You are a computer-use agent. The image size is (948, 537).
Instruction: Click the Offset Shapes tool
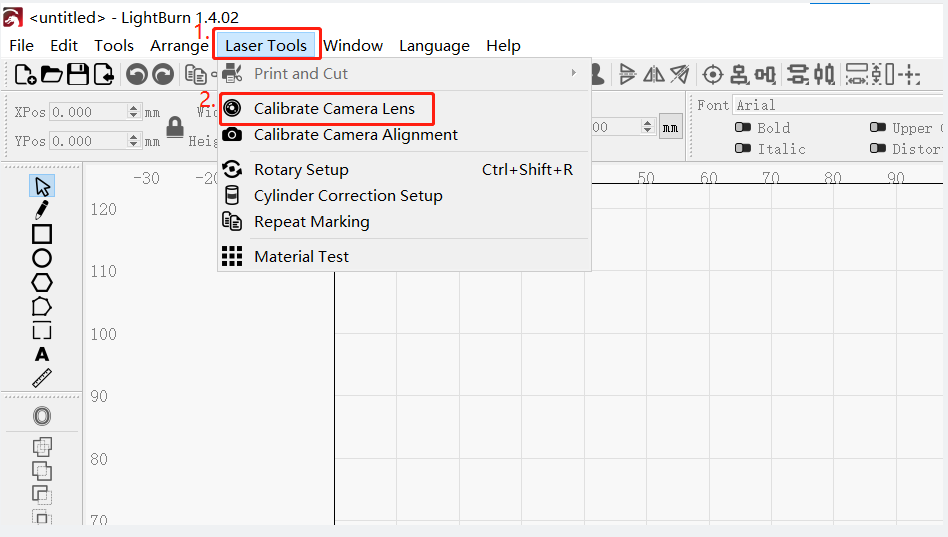click(42, 416)
